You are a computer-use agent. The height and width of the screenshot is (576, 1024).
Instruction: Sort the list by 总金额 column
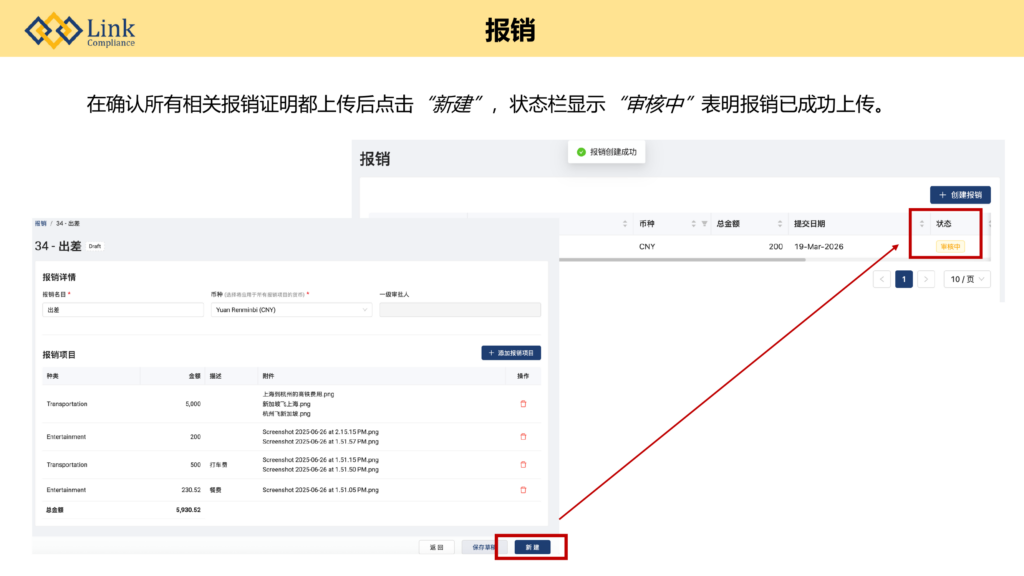pos(780,223)
